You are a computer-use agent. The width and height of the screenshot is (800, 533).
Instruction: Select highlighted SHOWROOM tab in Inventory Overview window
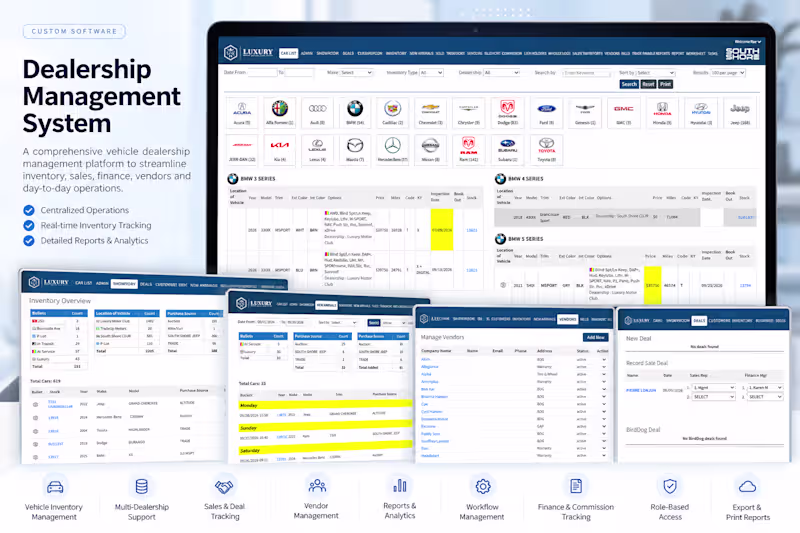[x=124, y=284]
